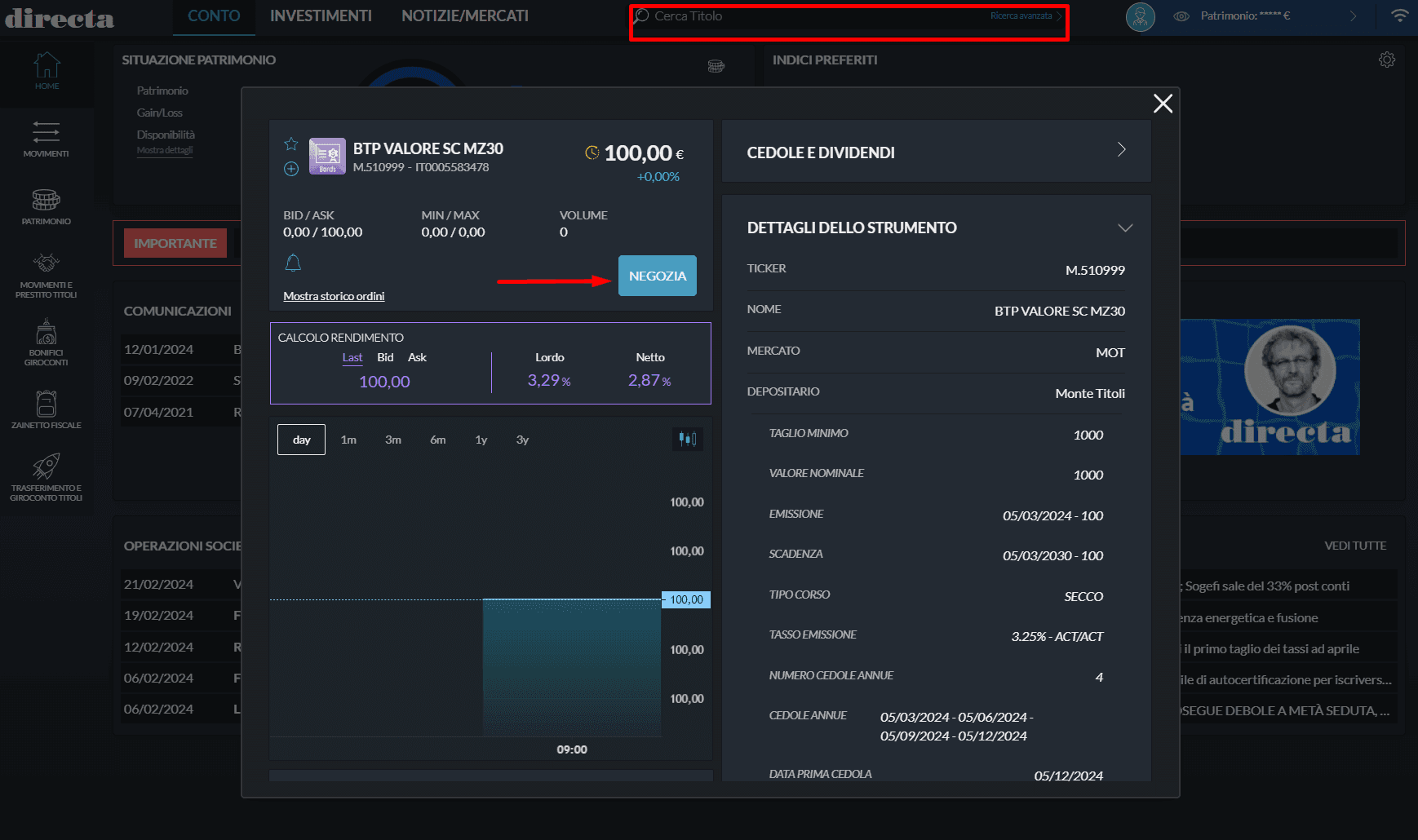
Task: Favorite BTP VALORE using the star icon
Action: (x=290, y=144)
